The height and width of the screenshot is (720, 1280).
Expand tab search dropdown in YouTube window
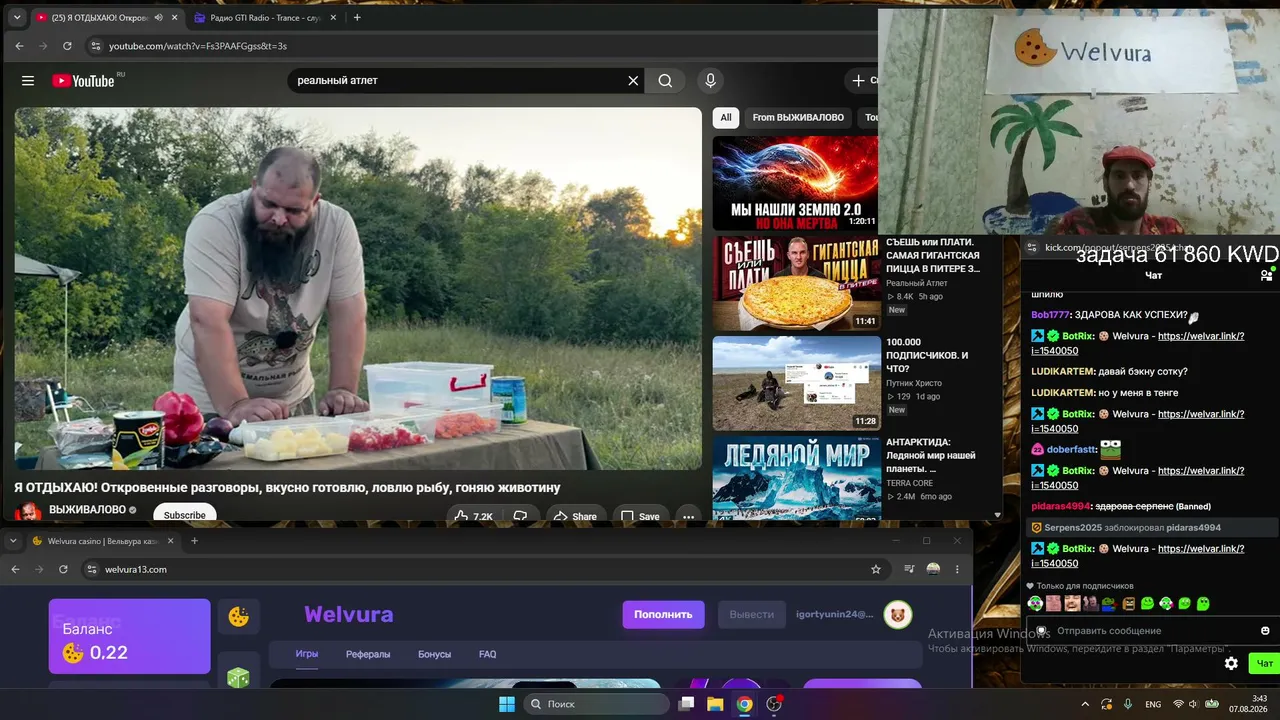[17, 17]
